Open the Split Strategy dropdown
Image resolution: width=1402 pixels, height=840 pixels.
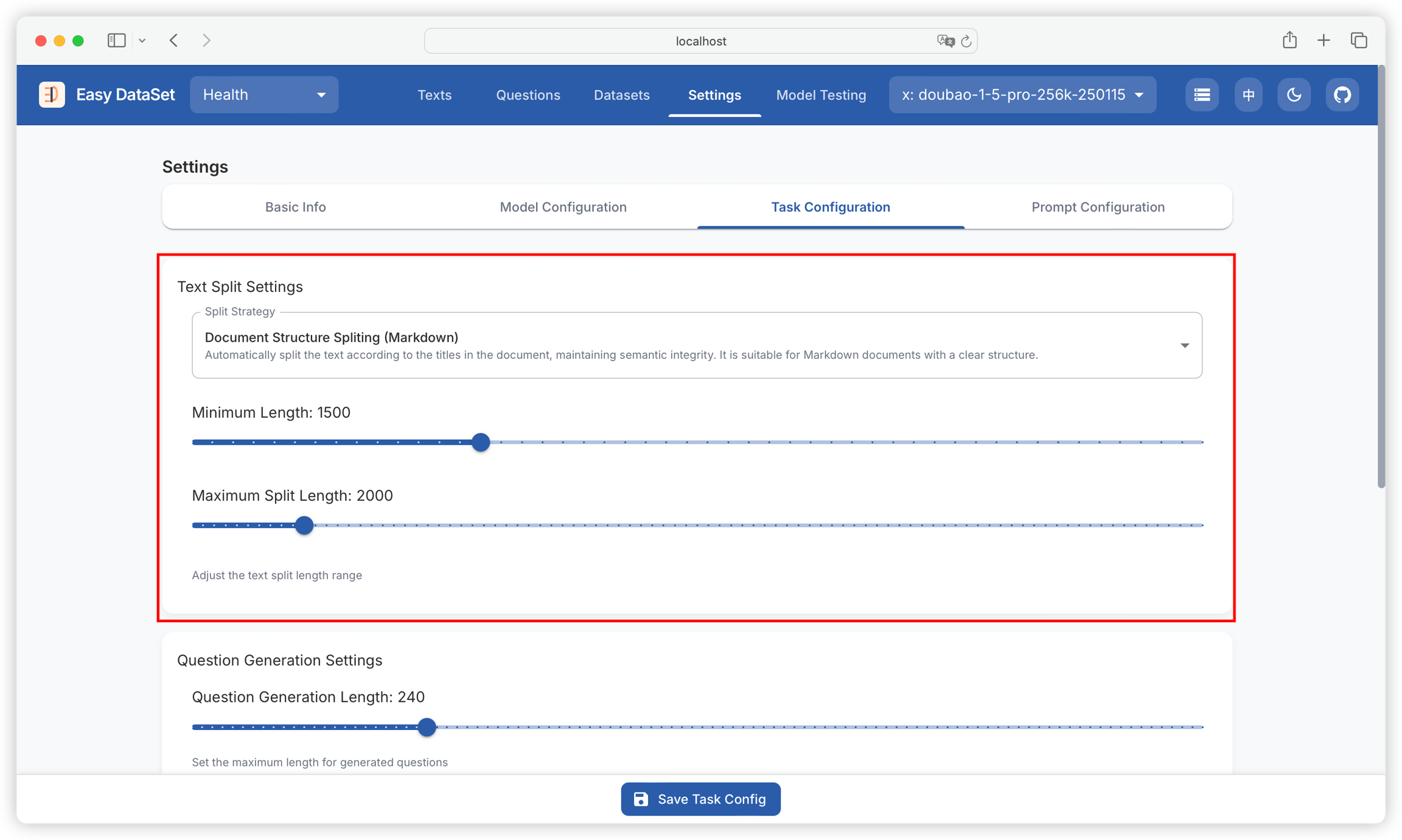697,345
